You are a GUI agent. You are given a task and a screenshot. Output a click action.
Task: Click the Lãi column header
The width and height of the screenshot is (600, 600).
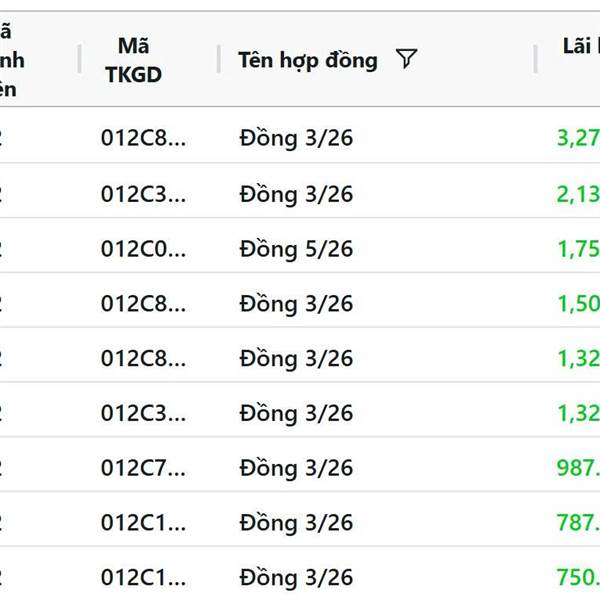coord(580,48)
